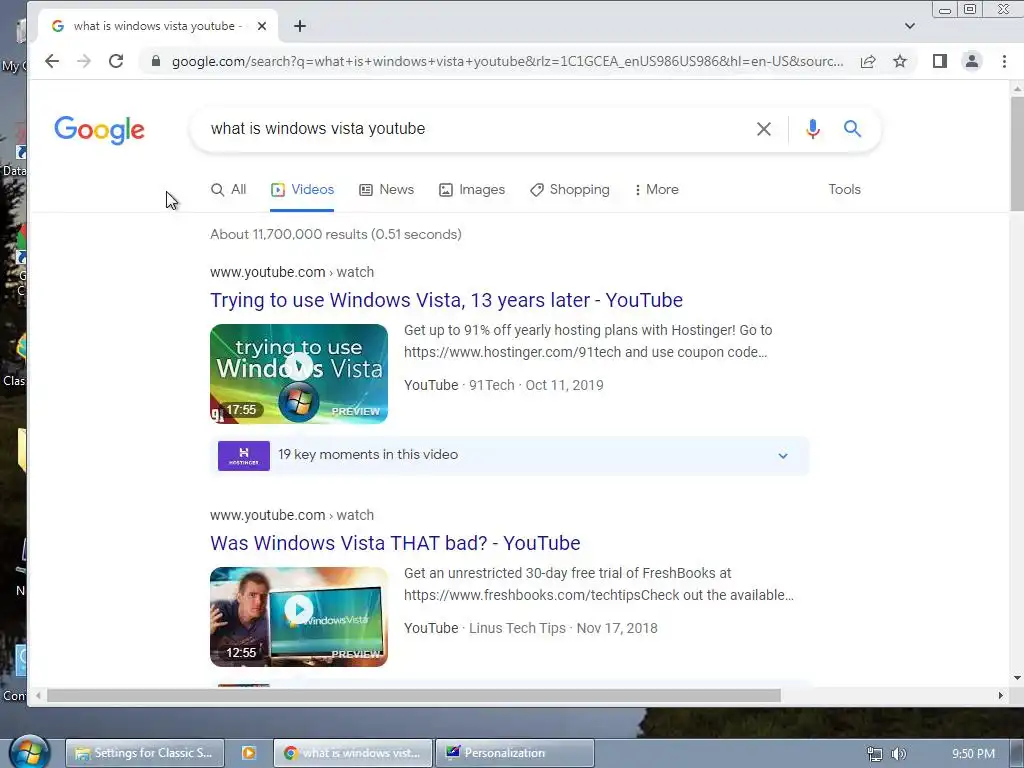Viewport: 1024px width, 768px height.
Task: Click second www.youtube.com › watch URL
Action: pyautogui.click(x=292, y=515)
